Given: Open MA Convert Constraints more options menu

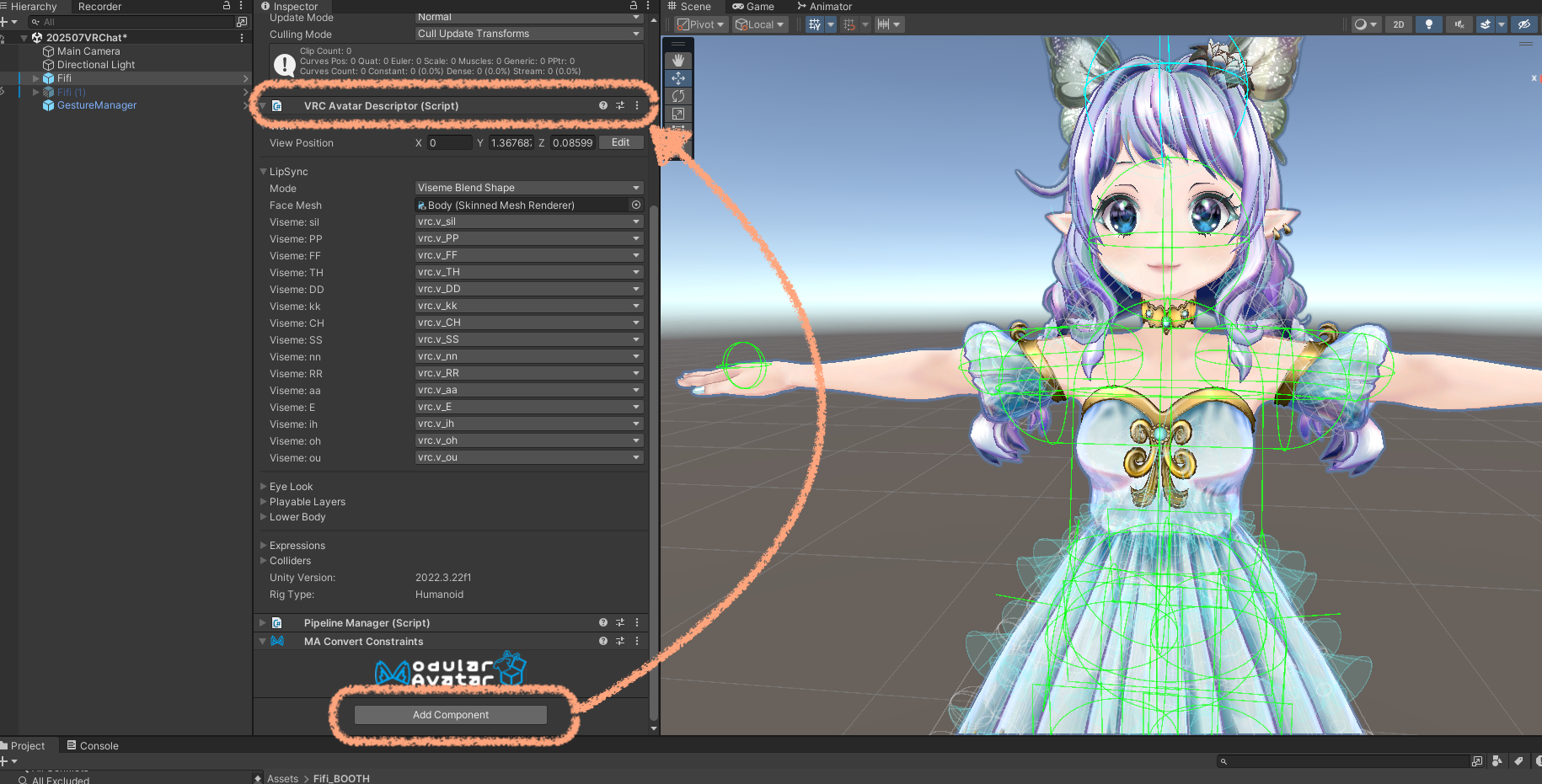Looking at the screenshot, I should pos(637,642).
